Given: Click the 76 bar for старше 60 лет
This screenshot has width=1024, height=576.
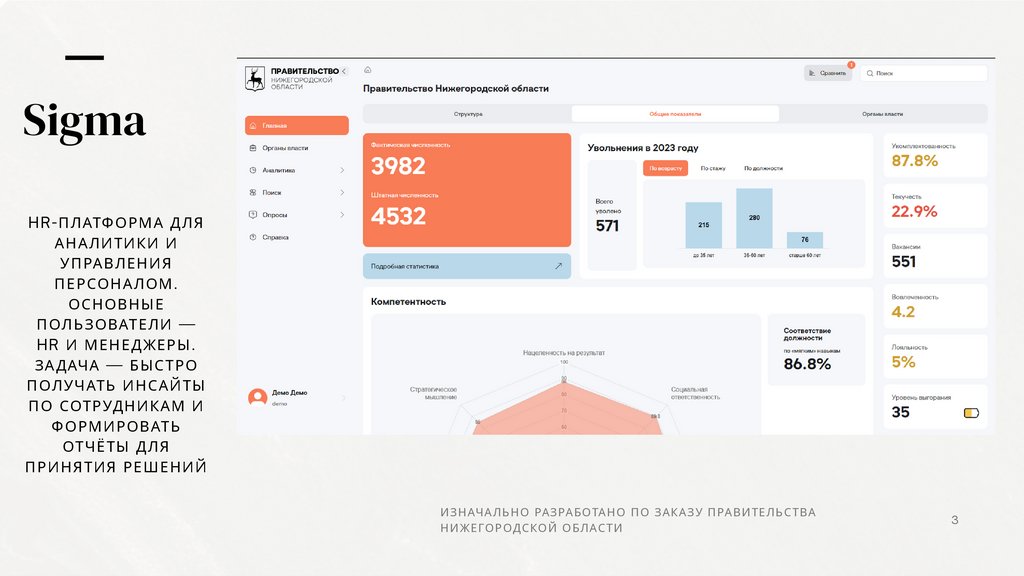Looking at the screenshot, I should (x=805, y=240).
